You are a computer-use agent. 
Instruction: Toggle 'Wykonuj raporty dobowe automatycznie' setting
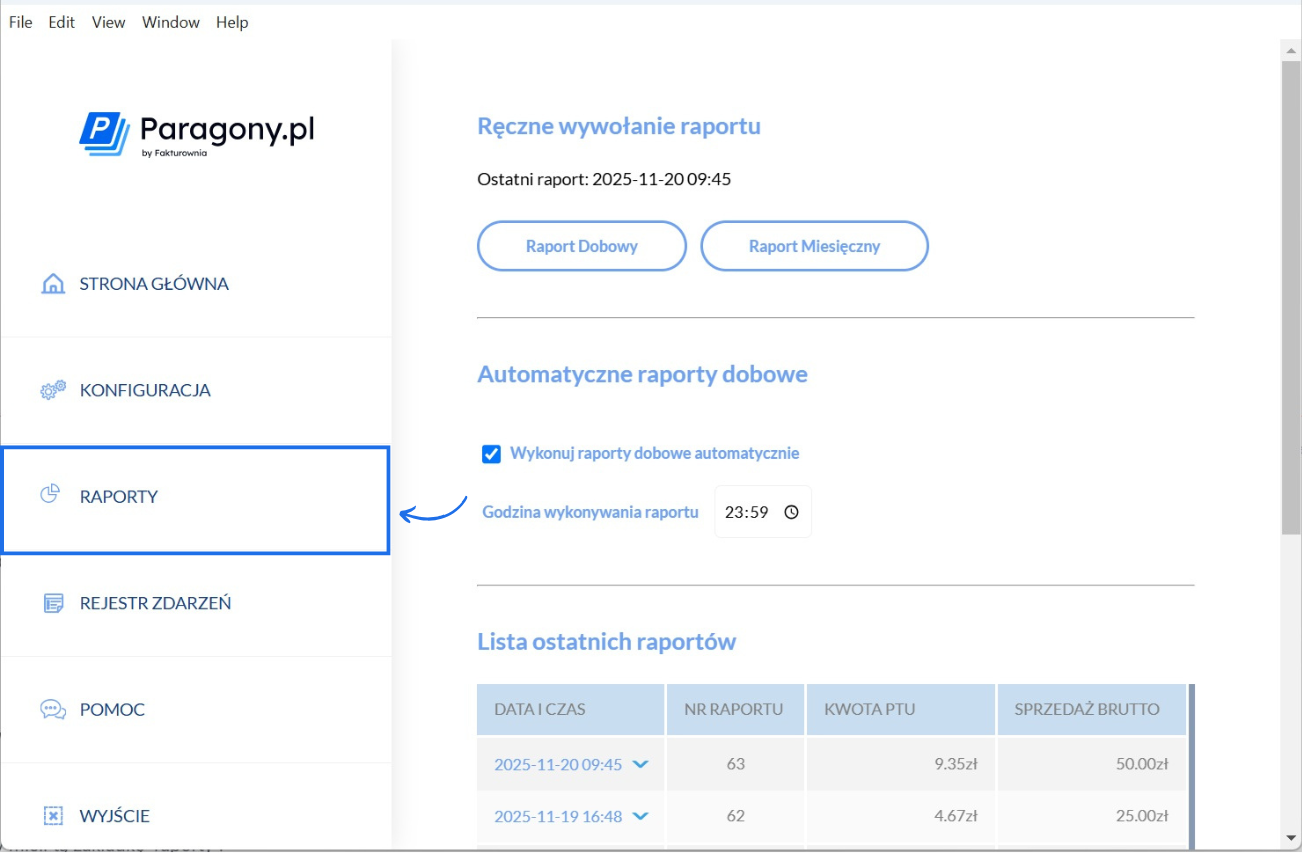coord(490,453)
